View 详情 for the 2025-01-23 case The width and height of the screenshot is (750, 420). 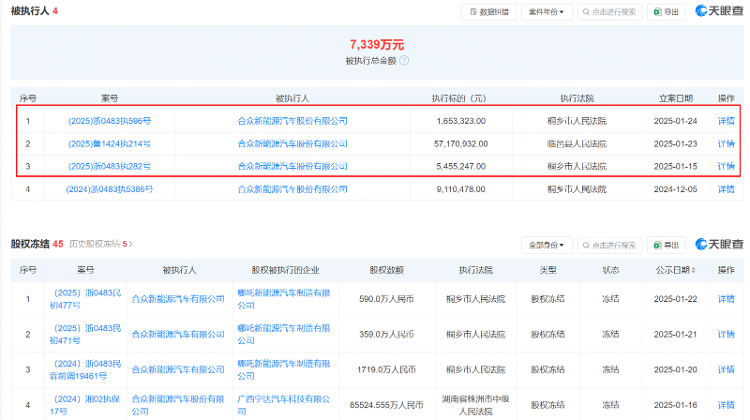(726, 144)
